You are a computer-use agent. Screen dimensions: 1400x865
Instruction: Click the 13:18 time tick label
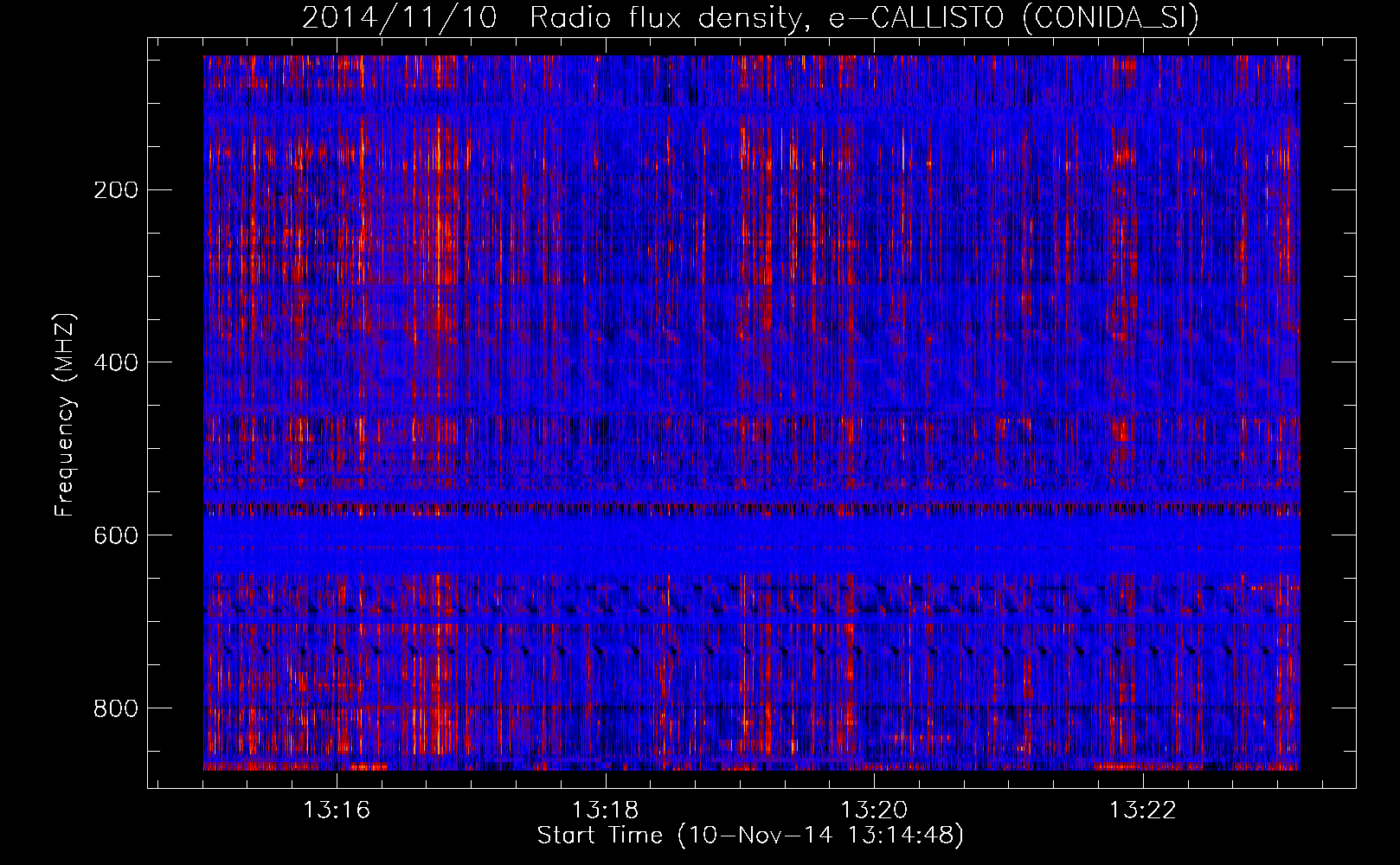point(606,810)
